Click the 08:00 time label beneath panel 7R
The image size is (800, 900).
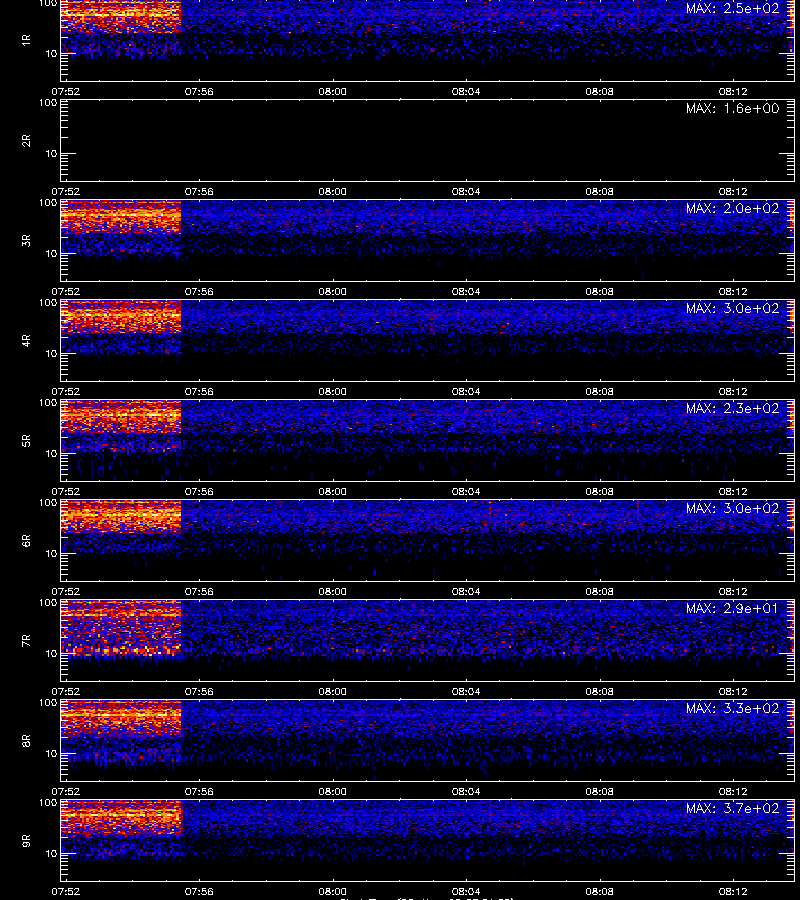pos(332,692)
